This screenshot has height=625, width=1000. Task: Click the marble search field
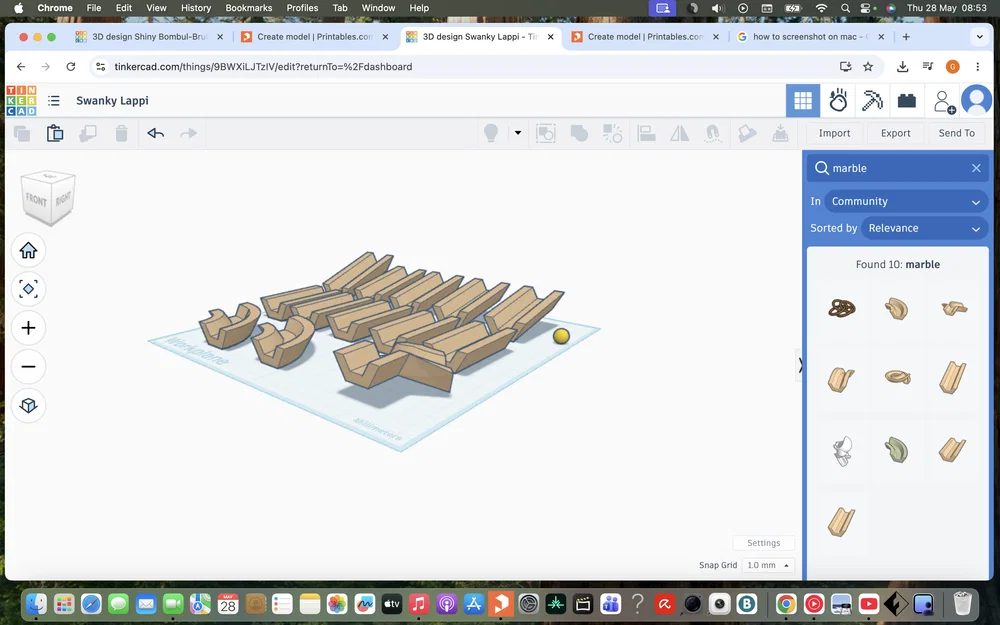click(897, 168)
